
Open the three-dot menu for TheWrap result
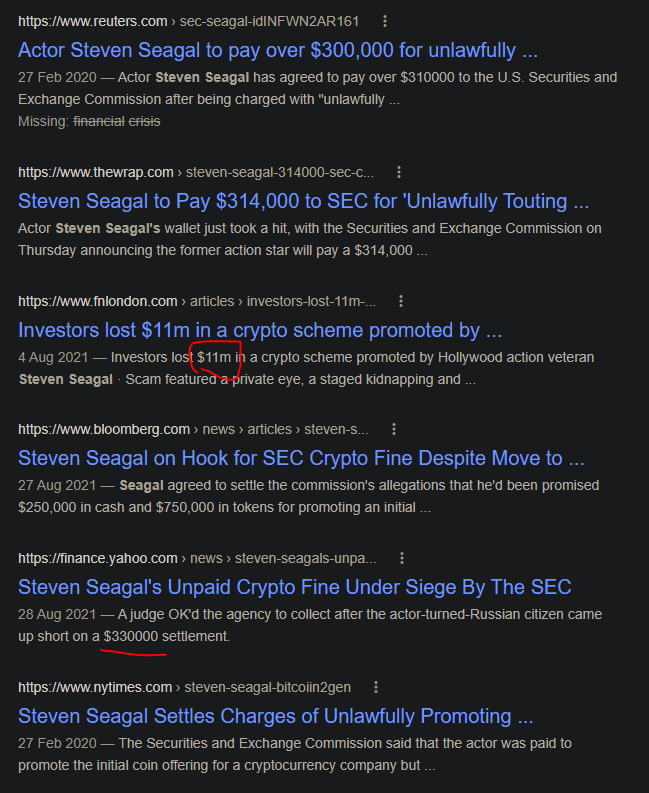[x=399, y=172]
